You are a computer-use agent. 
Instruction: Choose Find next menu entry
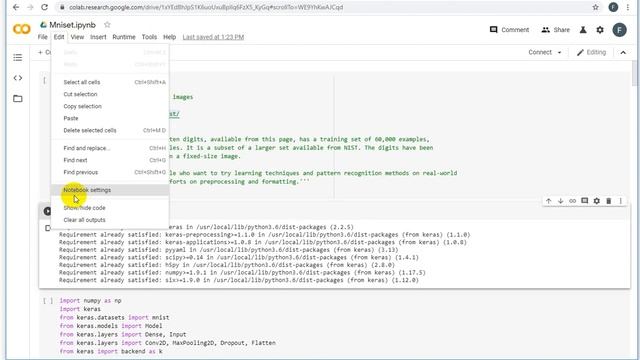[x=110, y=160]
